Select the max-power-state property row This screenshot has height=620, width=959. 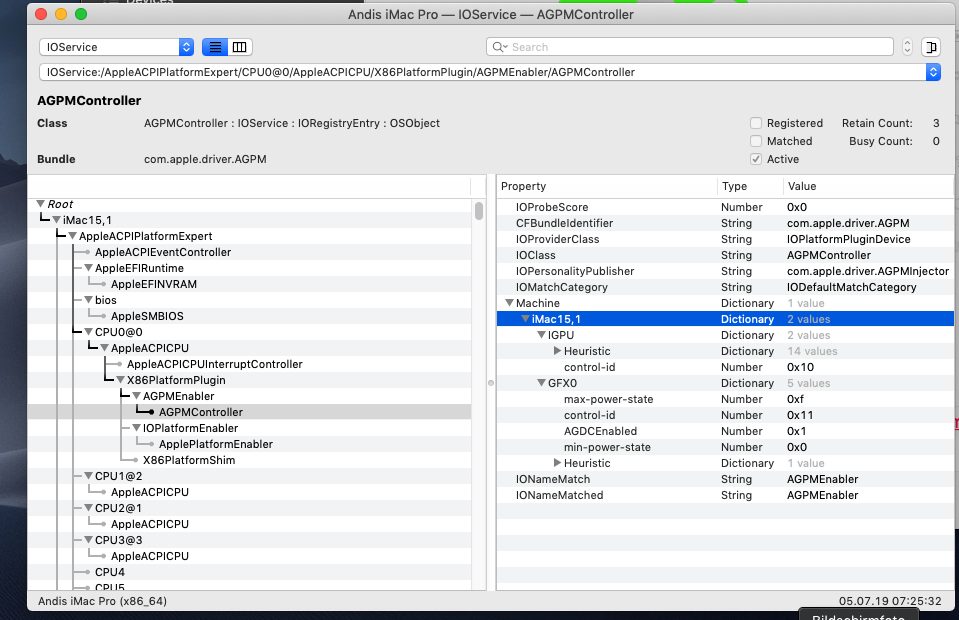[725, 399]
